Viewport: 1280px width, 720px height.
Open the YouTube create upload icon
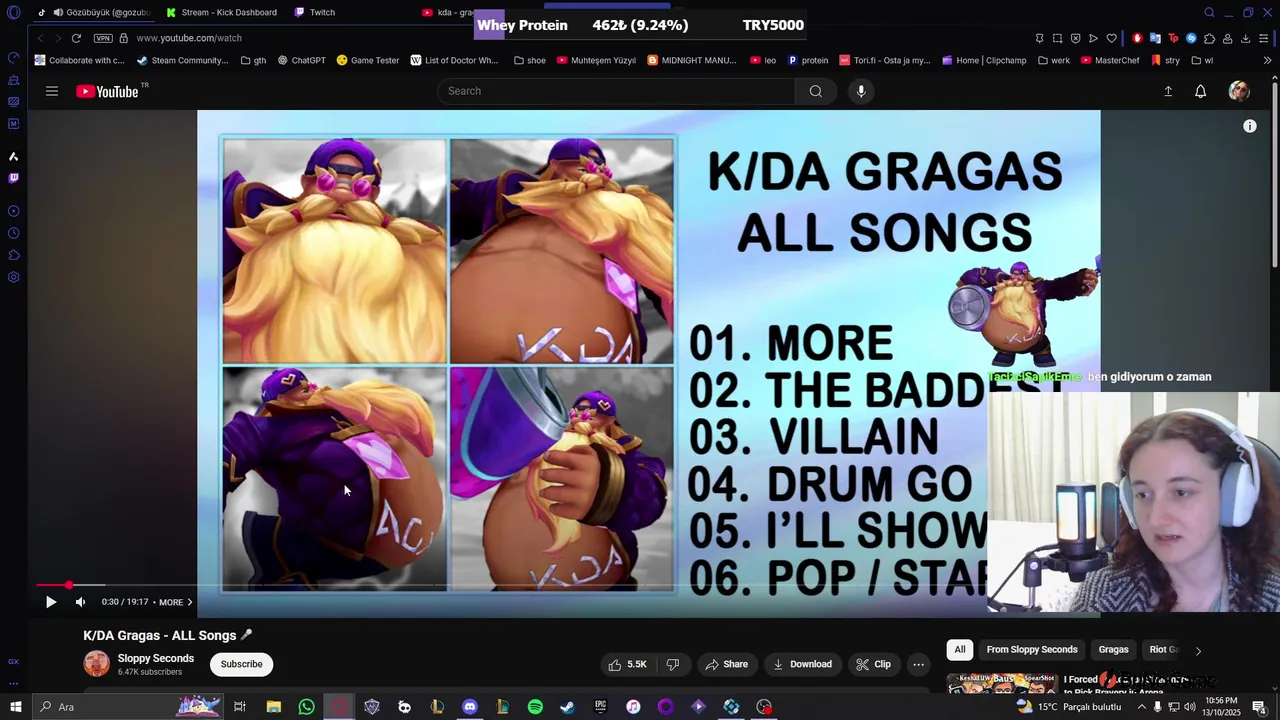coord(1168,91)
